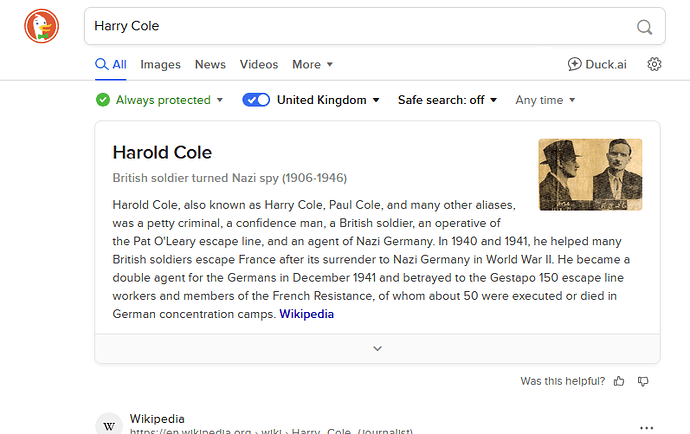Click the green Always protected checkmark icon
Image resolution: width=690 pixels, height=434 pixels.
click(103, 100)
